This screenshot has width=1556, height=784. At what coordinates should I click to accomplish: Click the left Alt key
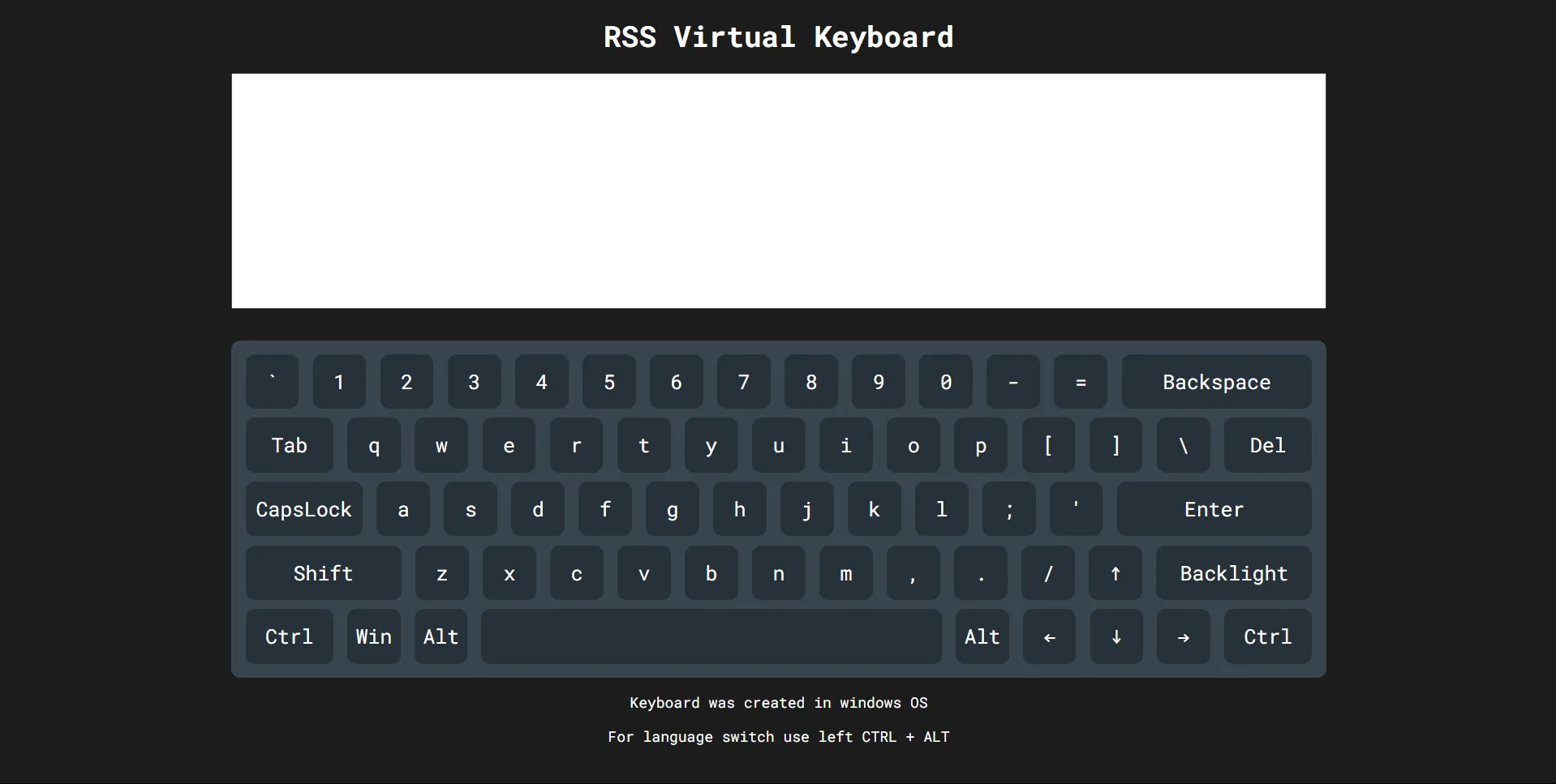441,636
